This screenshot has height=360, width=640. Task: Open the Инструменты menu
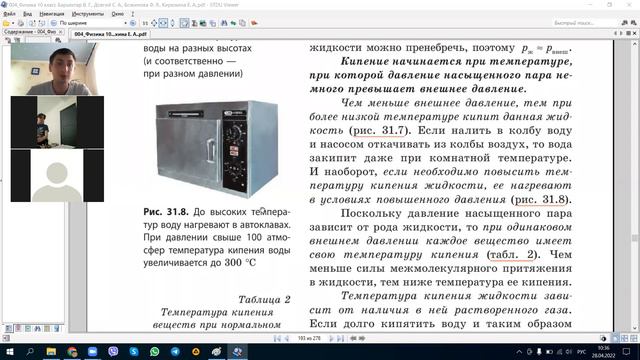click(x=88, y=14)
